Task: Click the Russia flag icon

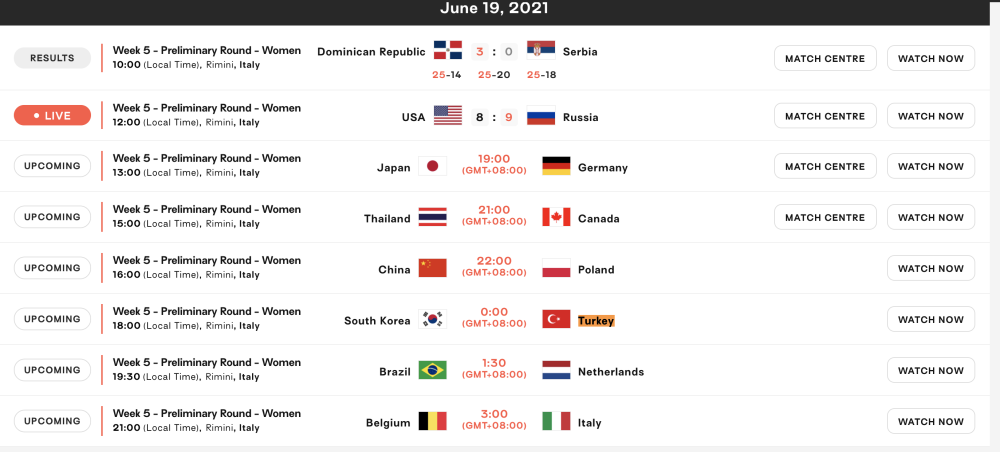Action: tap(541, 115)
